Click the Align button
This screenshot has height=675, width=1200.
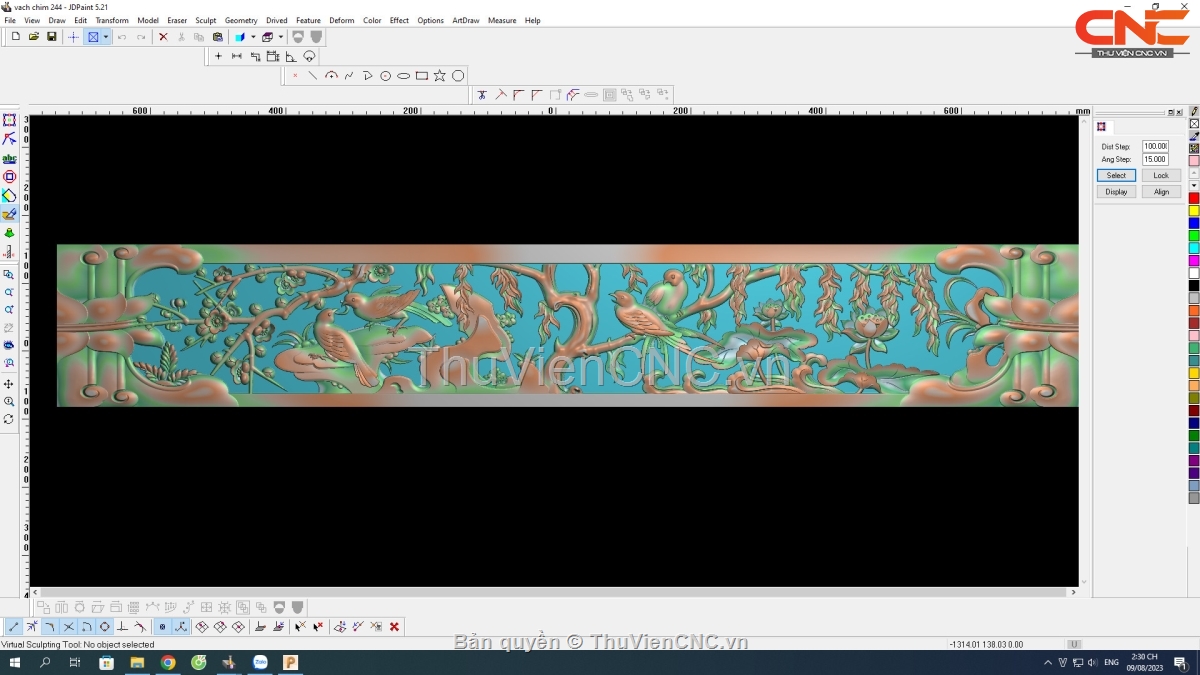1161,191
